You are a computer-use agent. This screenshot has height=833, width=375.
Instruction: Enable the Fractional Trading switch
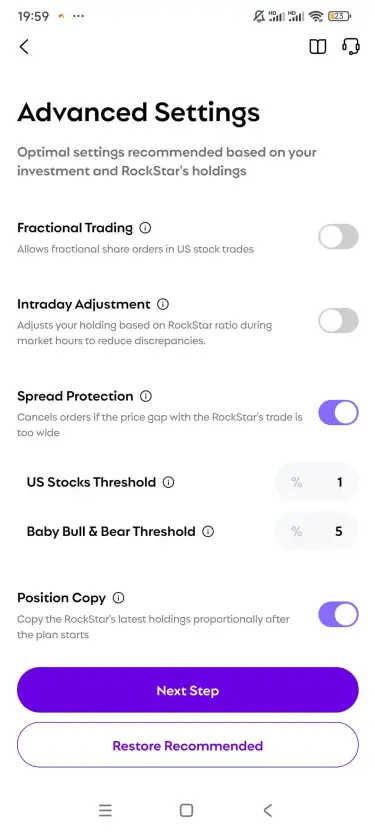click(x=338, y=236)
